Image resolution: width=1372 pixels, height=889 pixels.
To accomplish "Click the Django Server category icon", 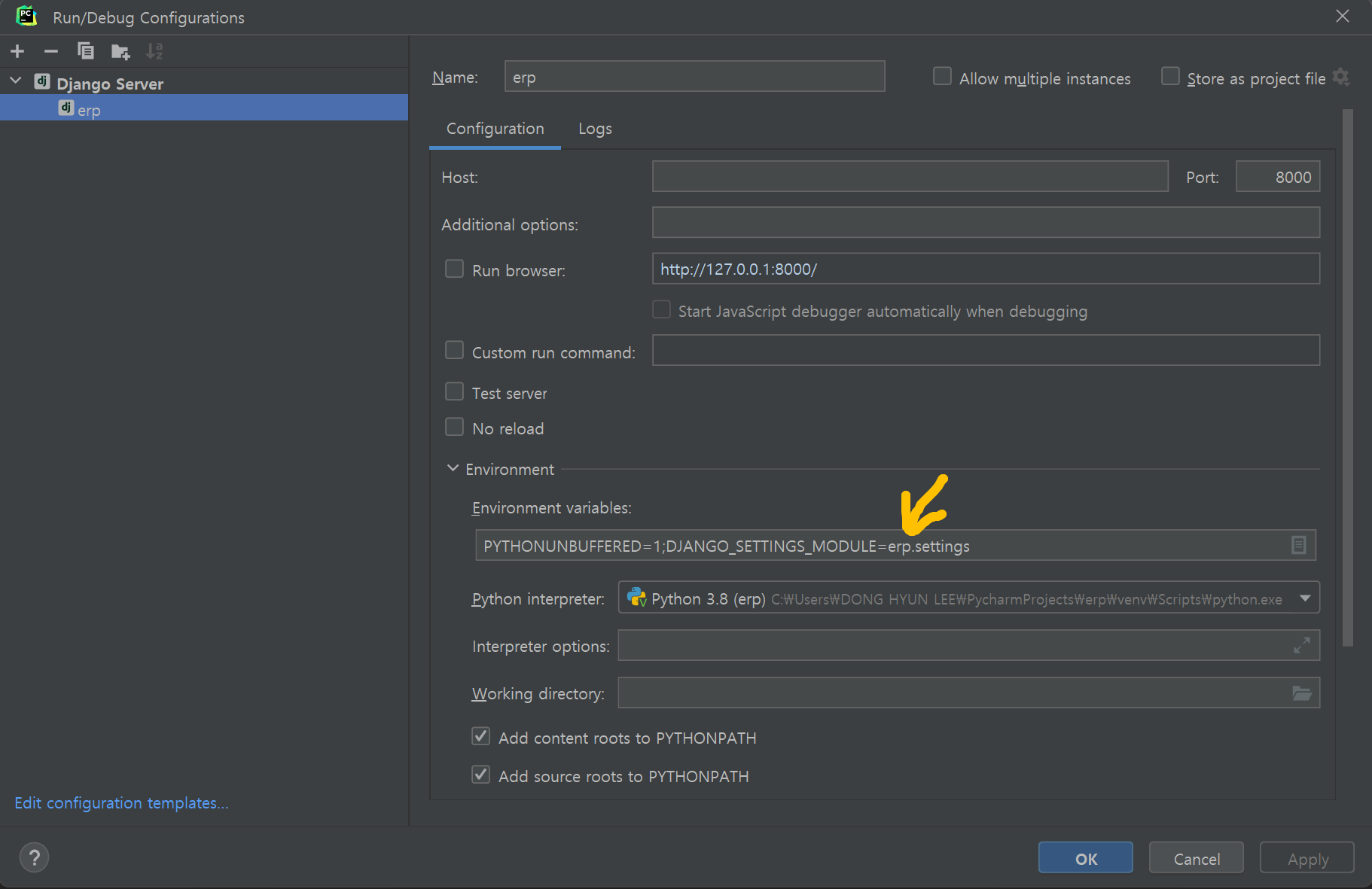I will pyautogui.click(x=42, y=82).
